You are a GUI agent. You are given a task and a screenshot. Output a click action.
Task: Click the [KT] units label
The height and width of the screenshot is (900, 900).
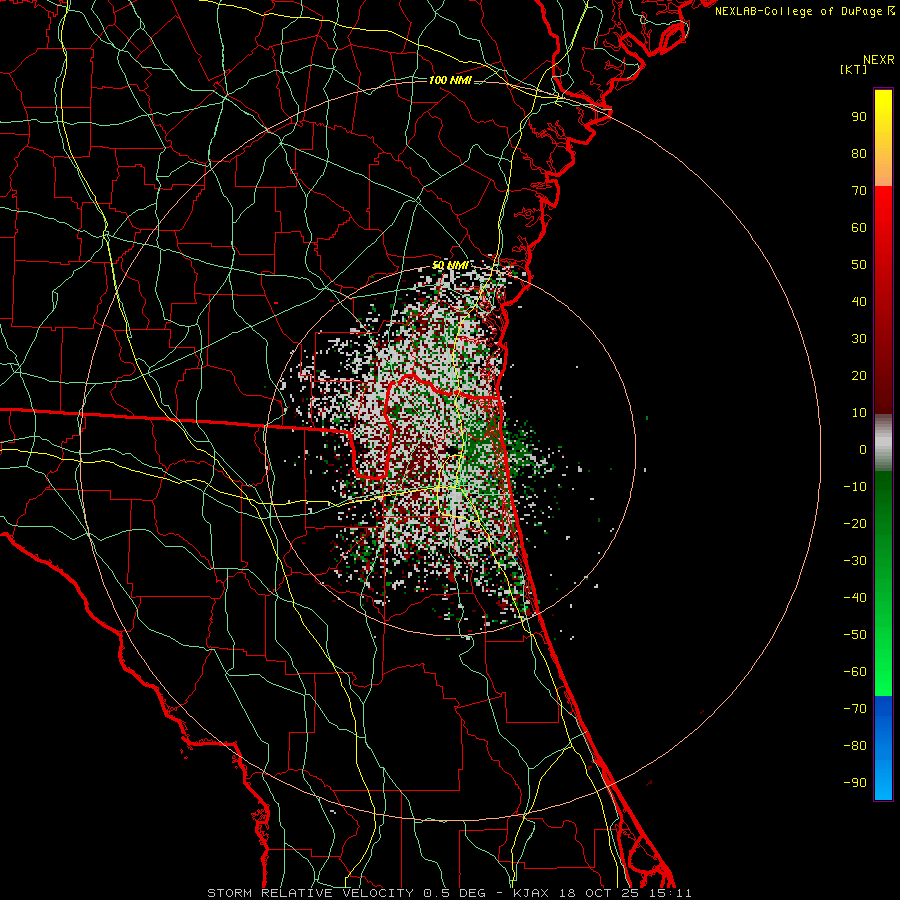click(x=854, y=69)
